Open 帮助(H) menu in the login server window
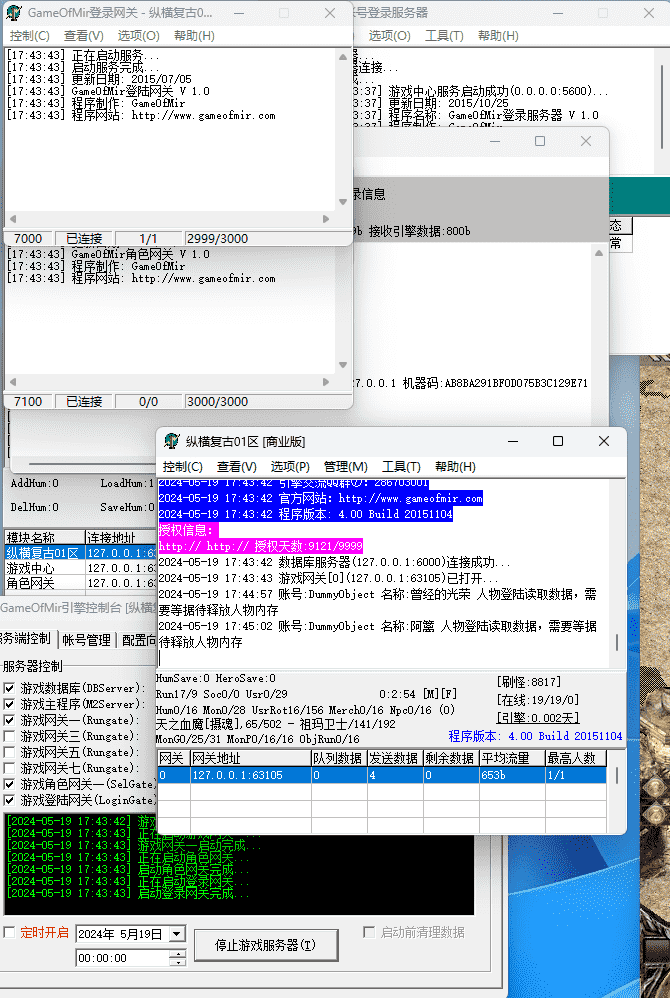This screenshot has width=670, height=998. coord(498,36)
